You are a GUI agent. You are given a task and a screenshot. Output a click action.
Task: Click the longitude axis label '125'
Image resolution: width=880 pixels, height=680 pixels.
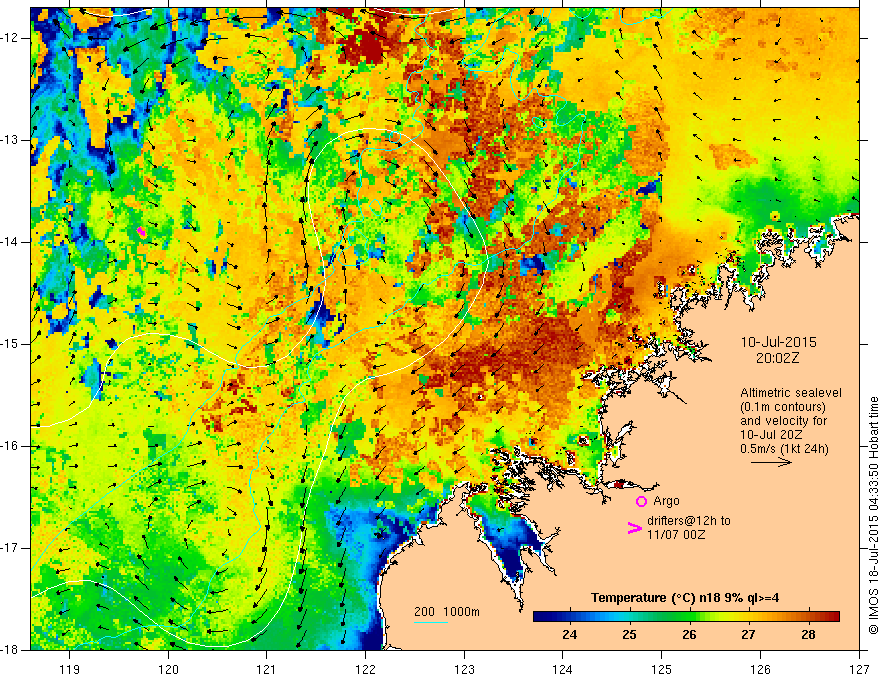click(x=662, y=669)
